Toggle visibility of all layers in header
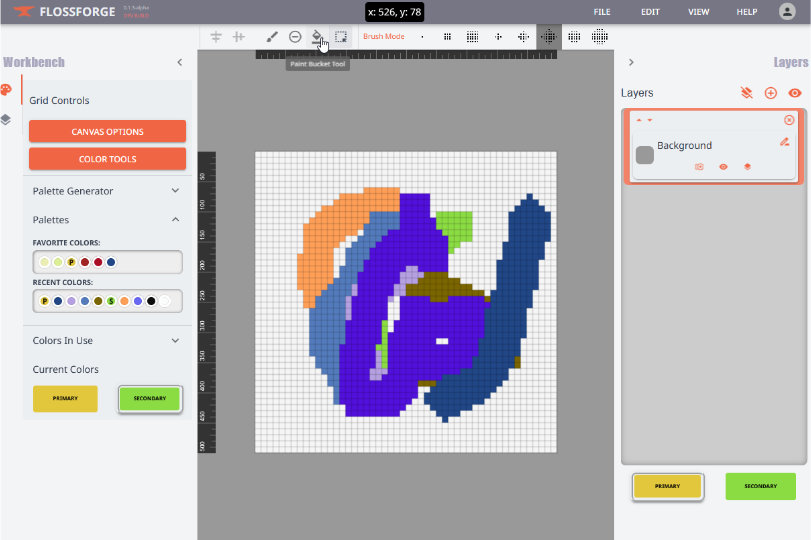 click(x=795, y=93)
